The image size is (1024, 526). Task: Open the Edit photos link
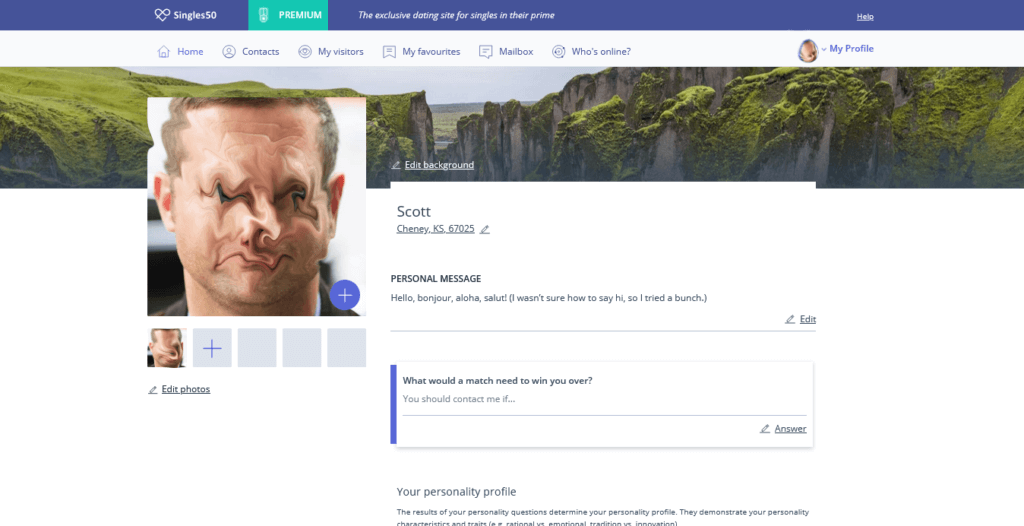185,389
